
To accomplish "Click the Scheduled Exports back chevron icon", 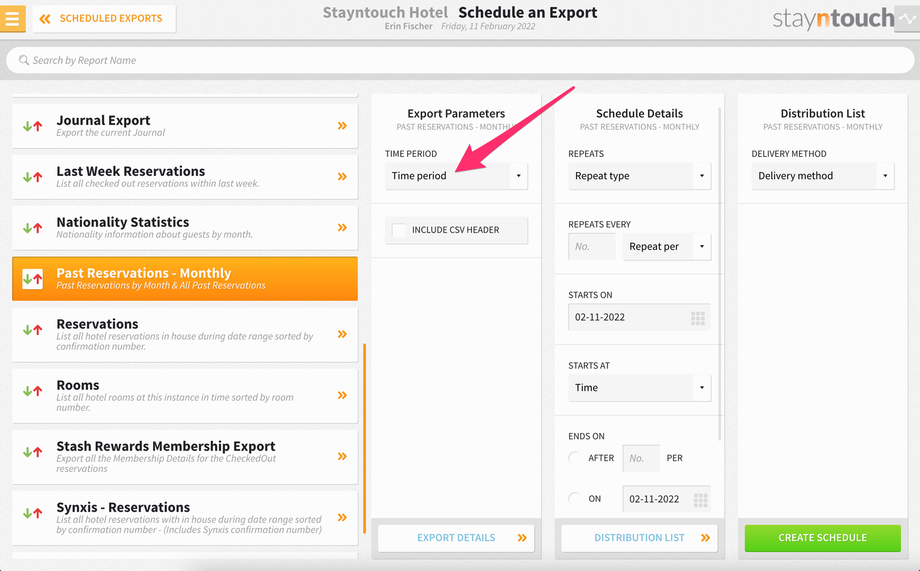I will 45,19.
